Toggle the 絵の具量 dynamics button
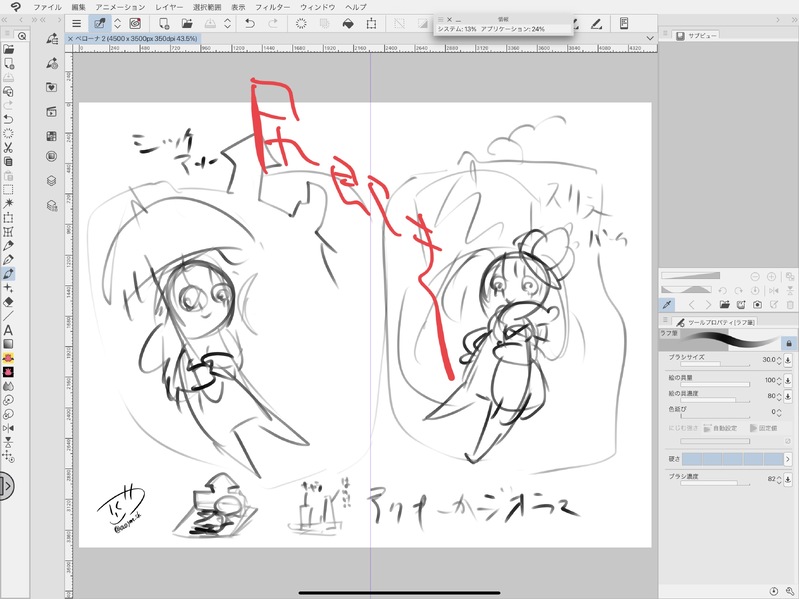 click(x=788, y=380)
